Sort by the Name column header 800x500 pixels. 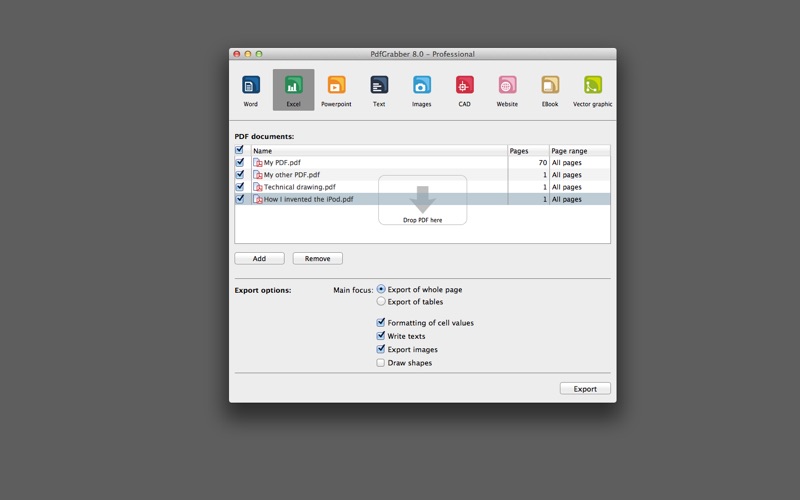tap(379, 151)
